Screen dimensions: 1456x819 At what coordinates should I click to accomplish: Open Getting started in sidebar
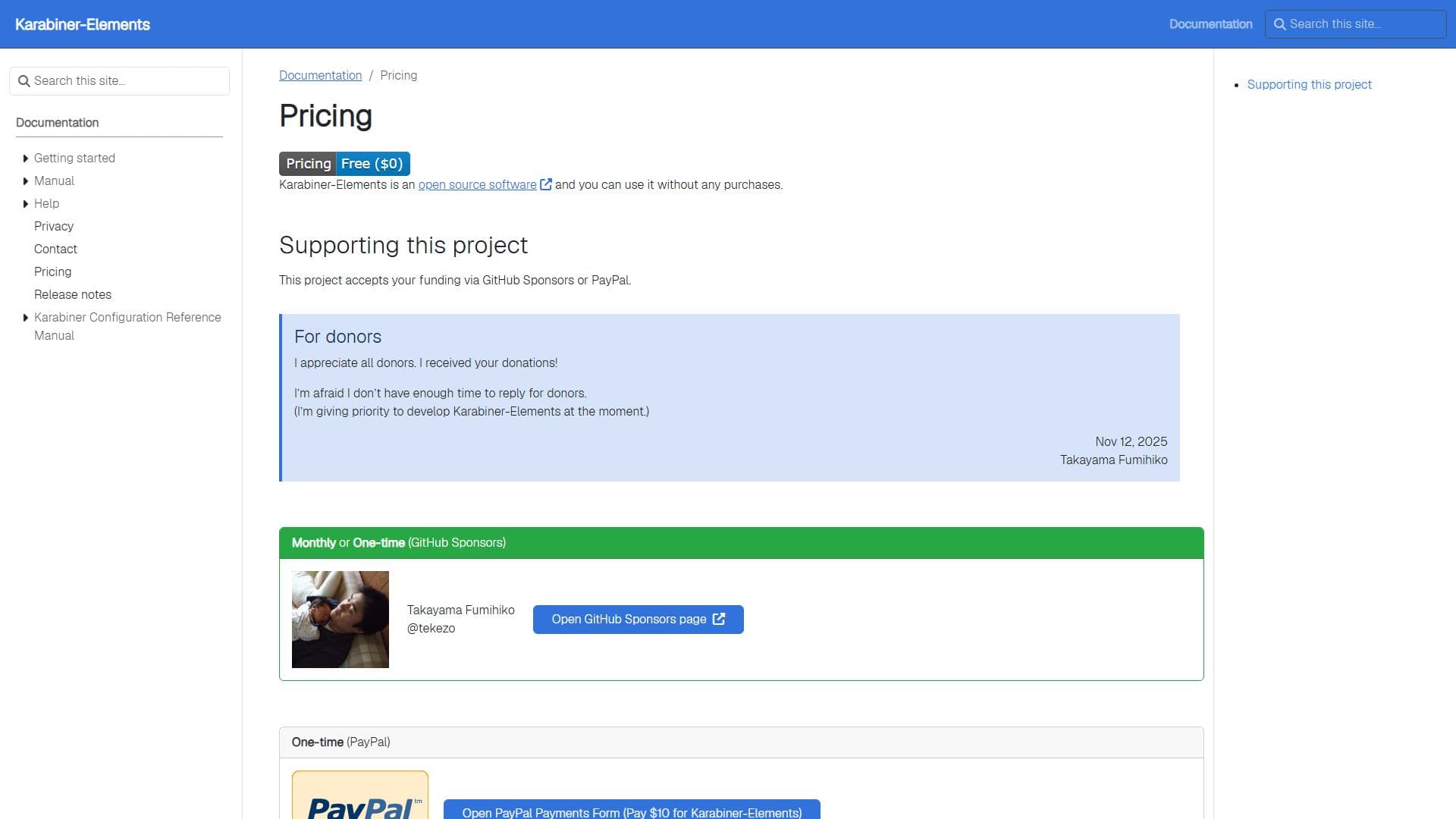click(x=74, y=158)
